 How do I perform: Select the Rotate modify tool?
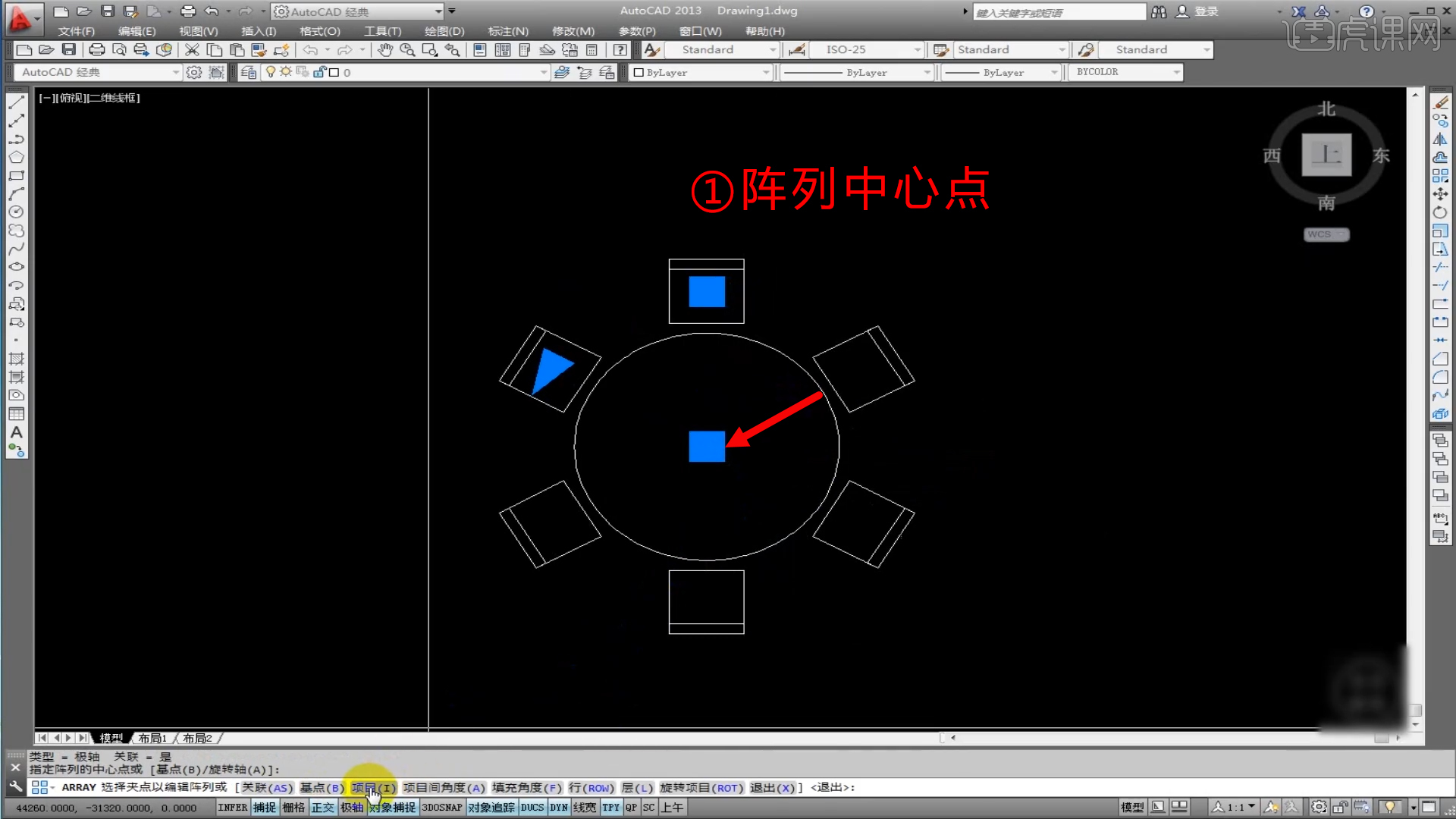point(1440,212)
